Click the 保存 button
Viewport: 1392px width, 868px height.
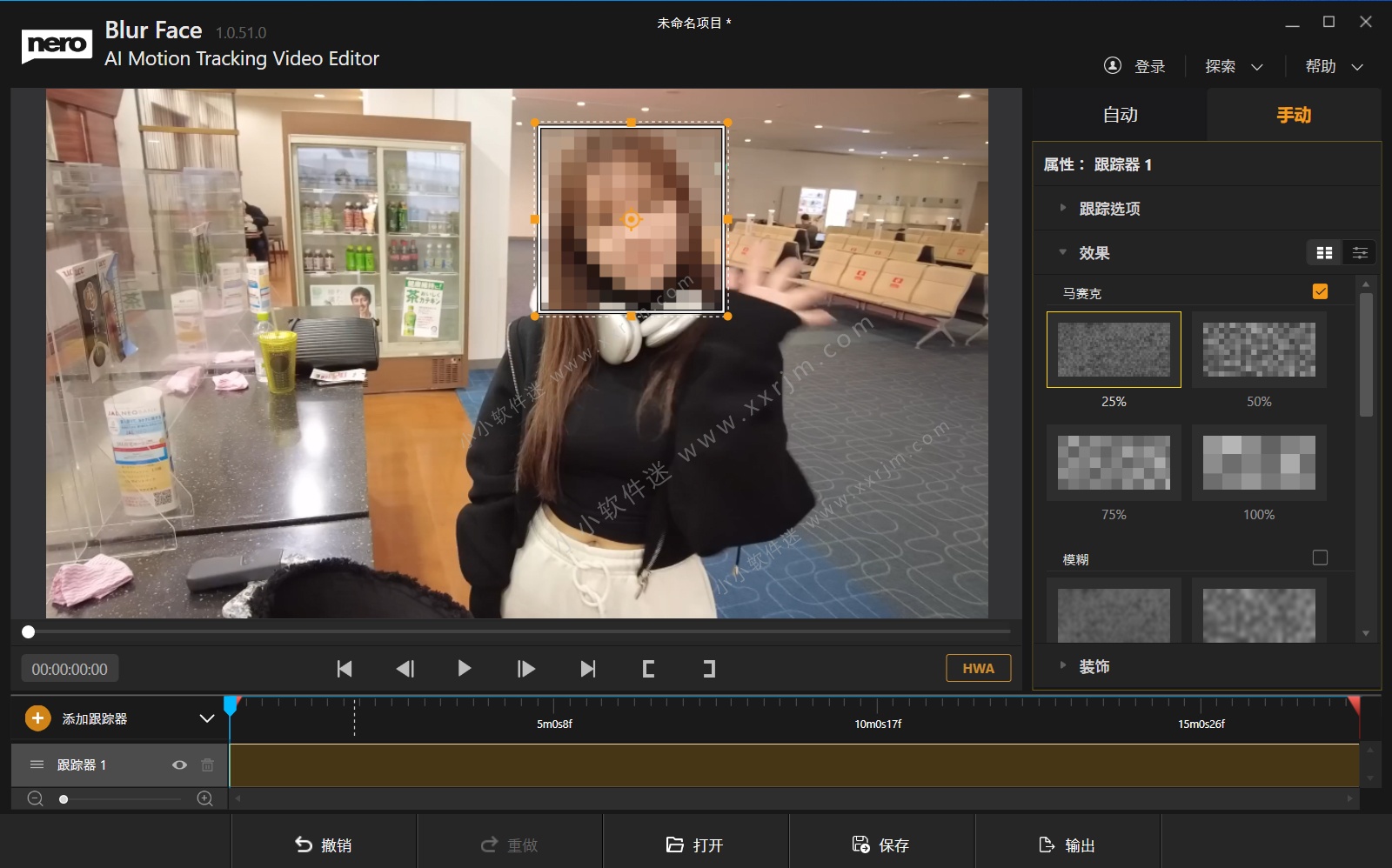881,845
